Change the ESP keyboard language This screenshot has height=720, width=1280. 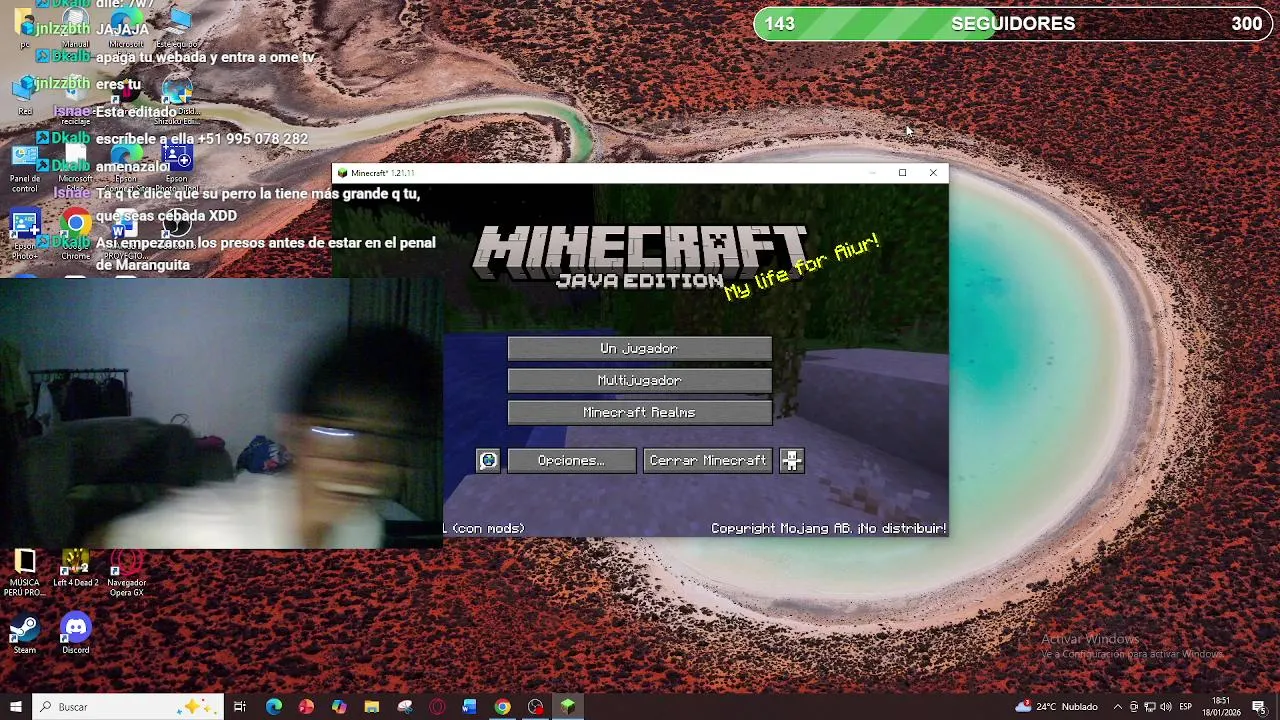(1186, 707)
